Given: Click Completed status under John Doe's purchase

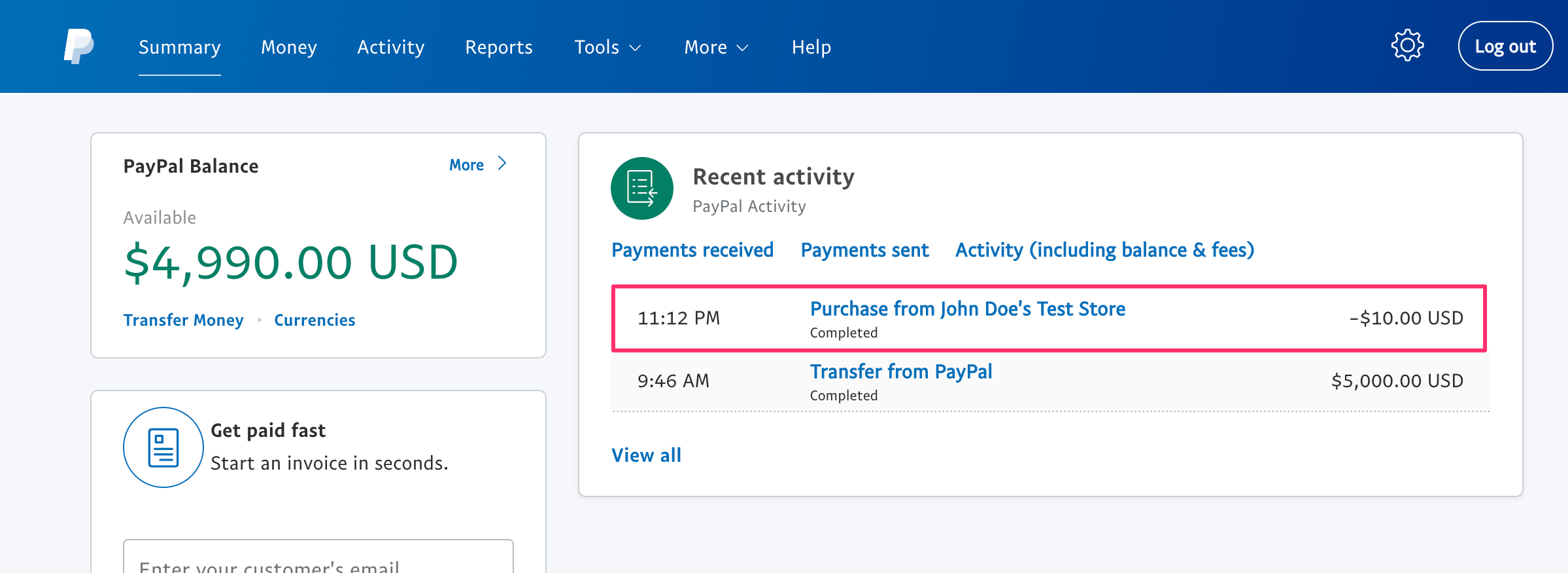Looking at the screenshot, I should pyautogui.click(x=844, y=332).
